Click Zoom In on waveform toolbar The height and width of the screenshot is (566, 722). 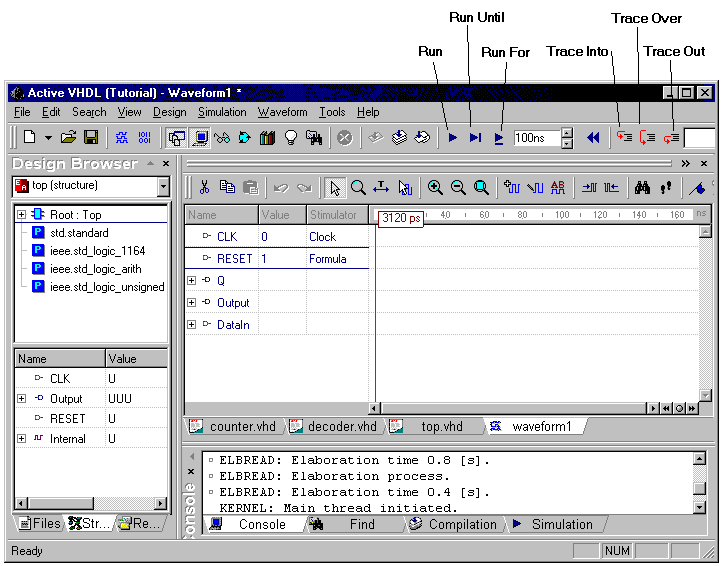point(435,187)
